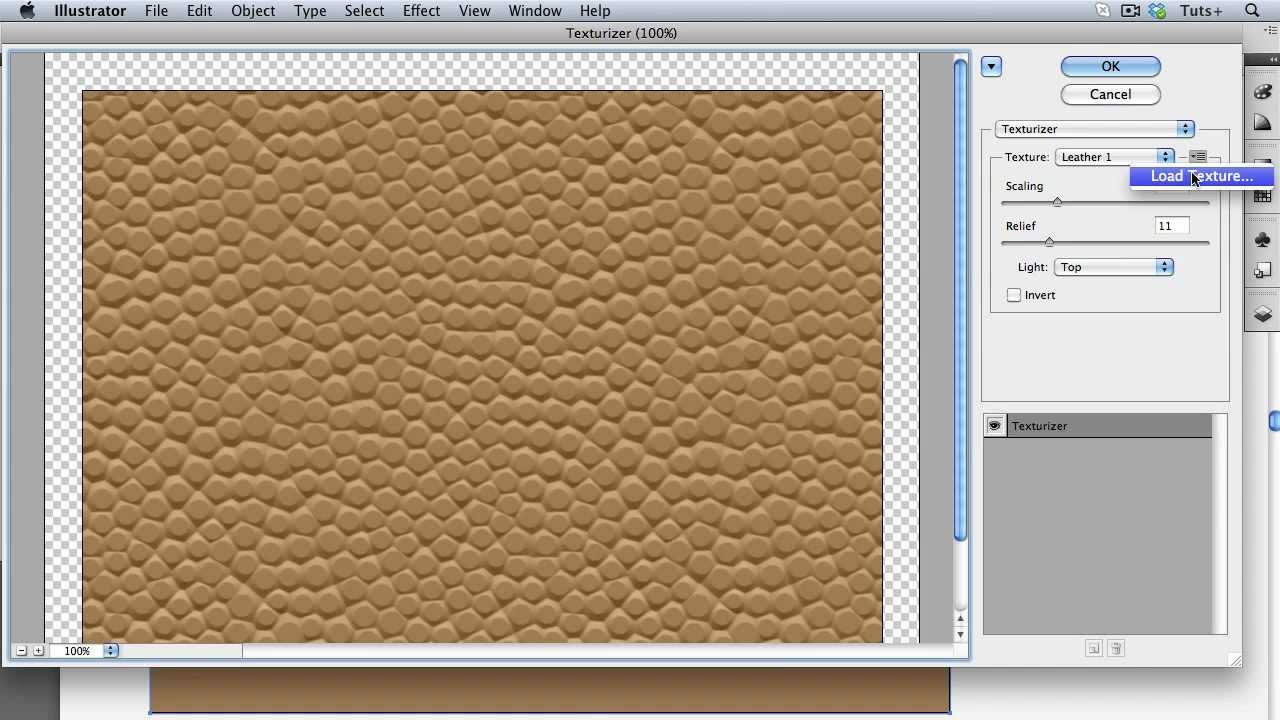Open the Color Guide panel icon
Screen dimensions: 1280x720
[1263, 123]
